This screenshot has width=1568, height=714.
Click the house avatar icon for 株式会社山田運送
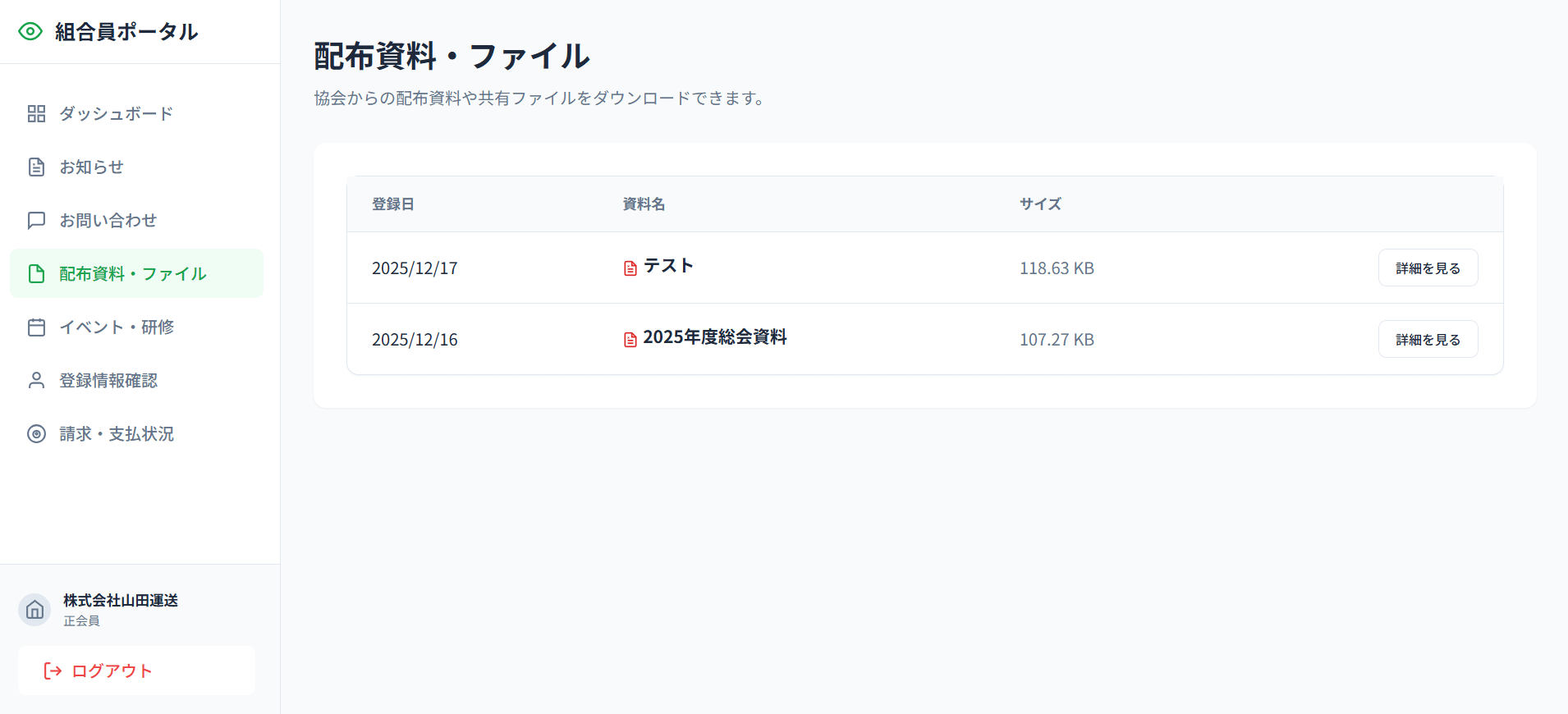coord(34,610)
